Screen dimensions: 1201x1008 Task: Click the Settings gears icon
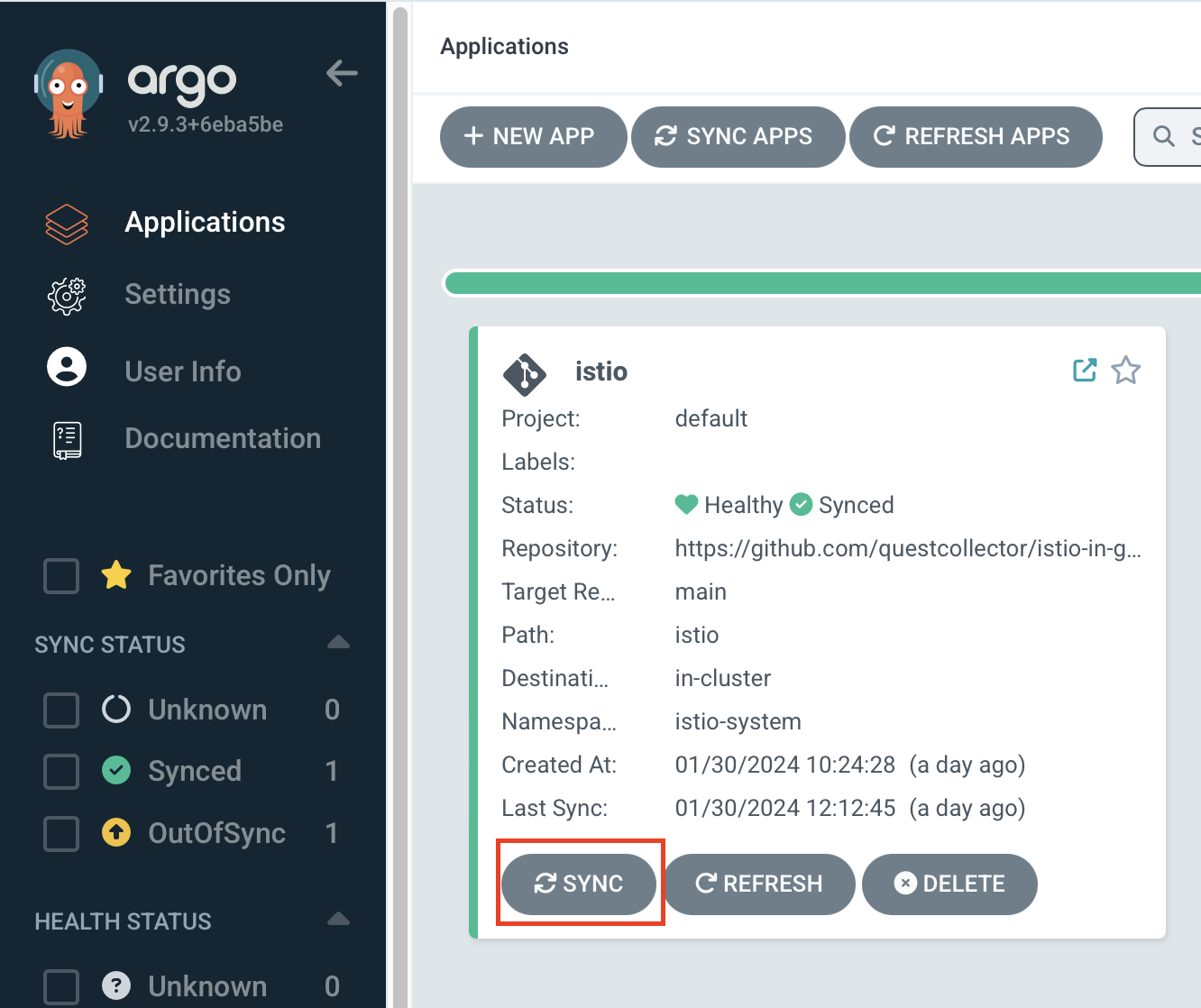tap(67, 296)
